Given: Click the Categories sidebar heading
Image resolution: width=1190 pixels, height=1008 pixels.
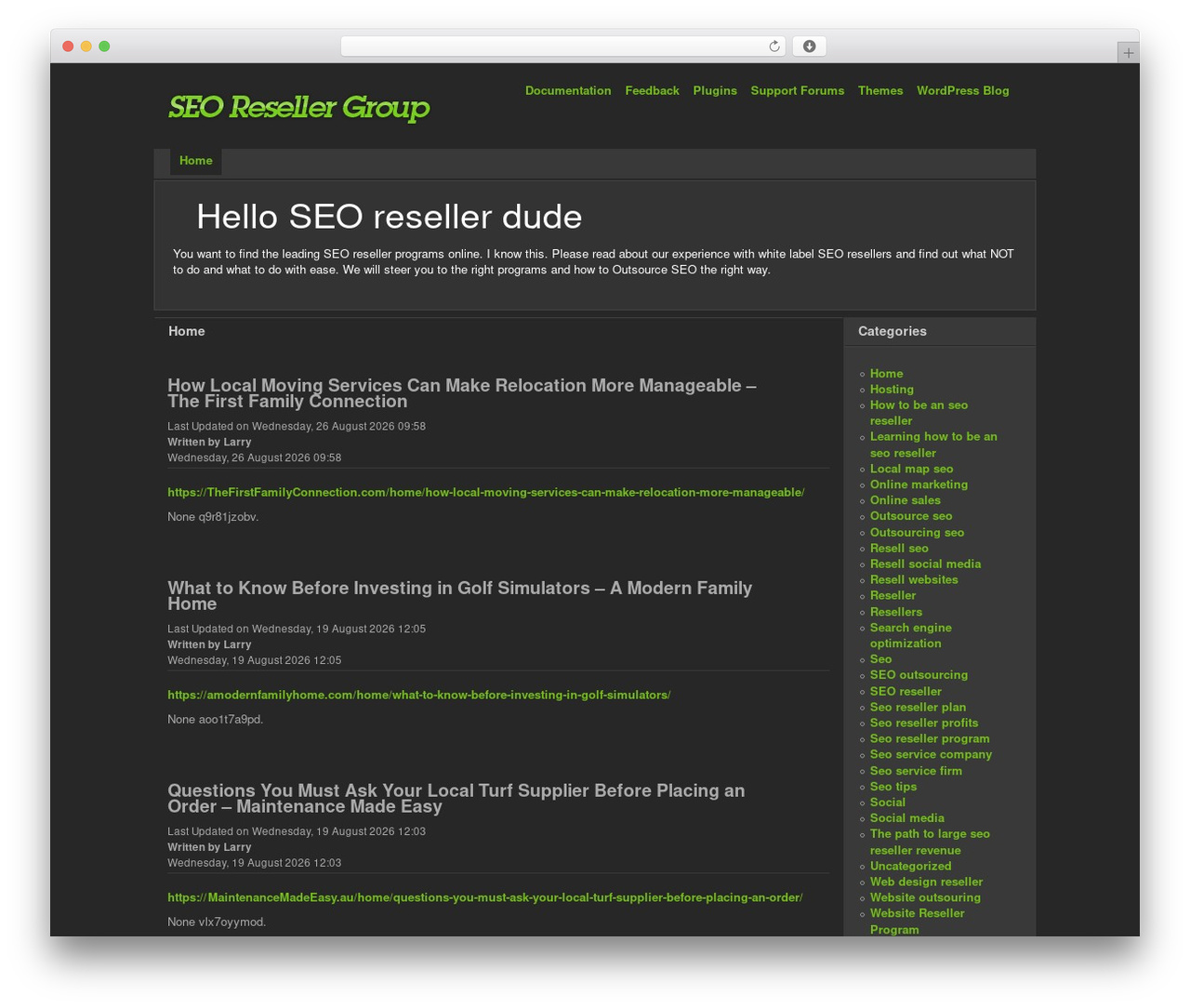Looking at the screenshot, I should click(x=892, y=331).
